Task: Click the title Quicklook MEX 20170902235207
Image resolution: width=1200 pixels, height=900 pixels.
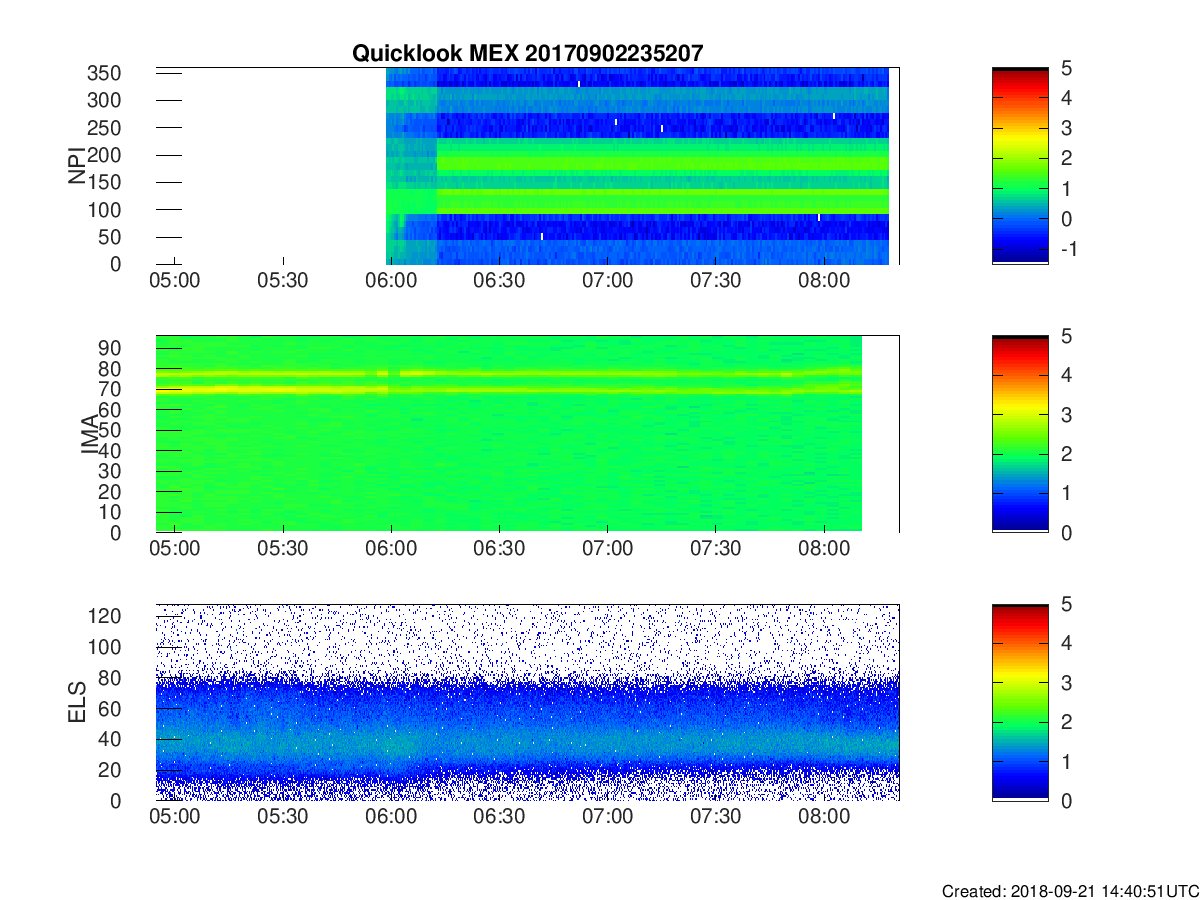Action: click(x=529, y=54)
